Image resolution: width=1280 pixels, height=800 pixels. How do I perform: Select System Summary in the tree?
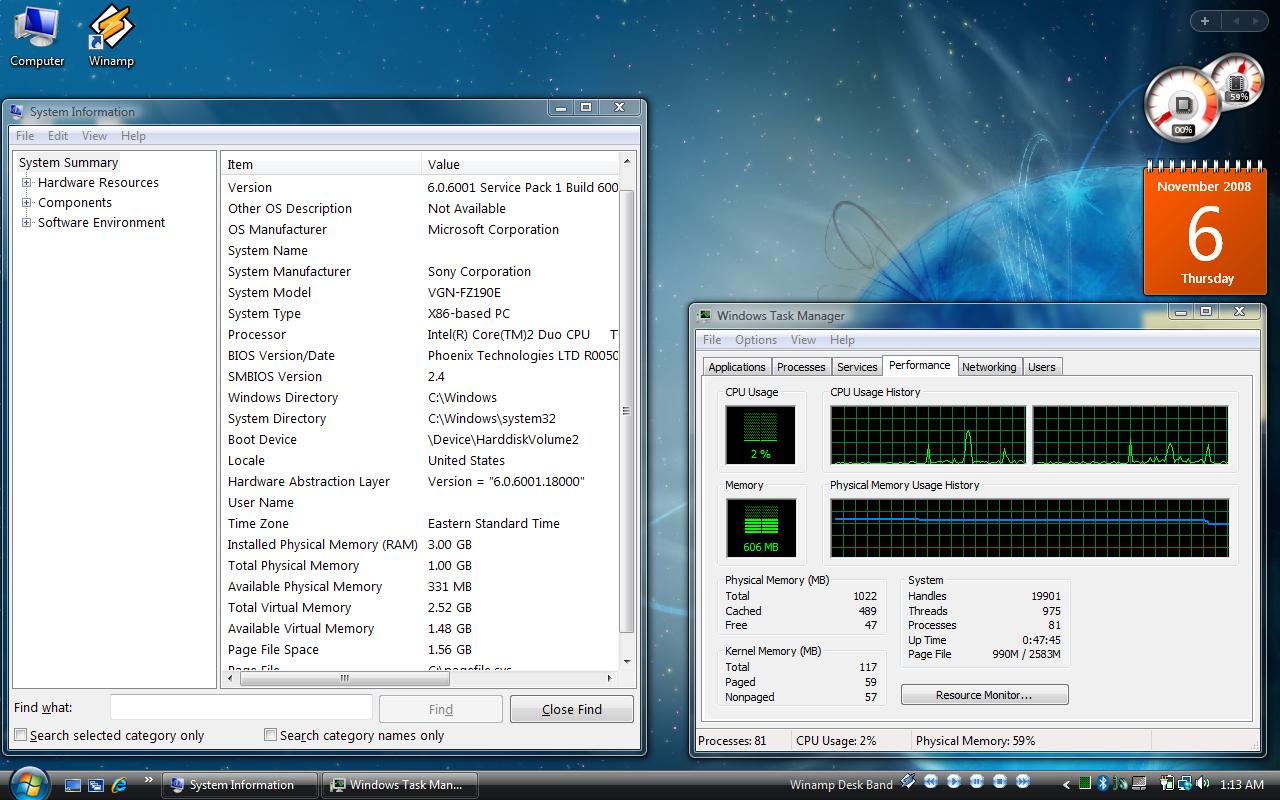click(x=68, y=163)
